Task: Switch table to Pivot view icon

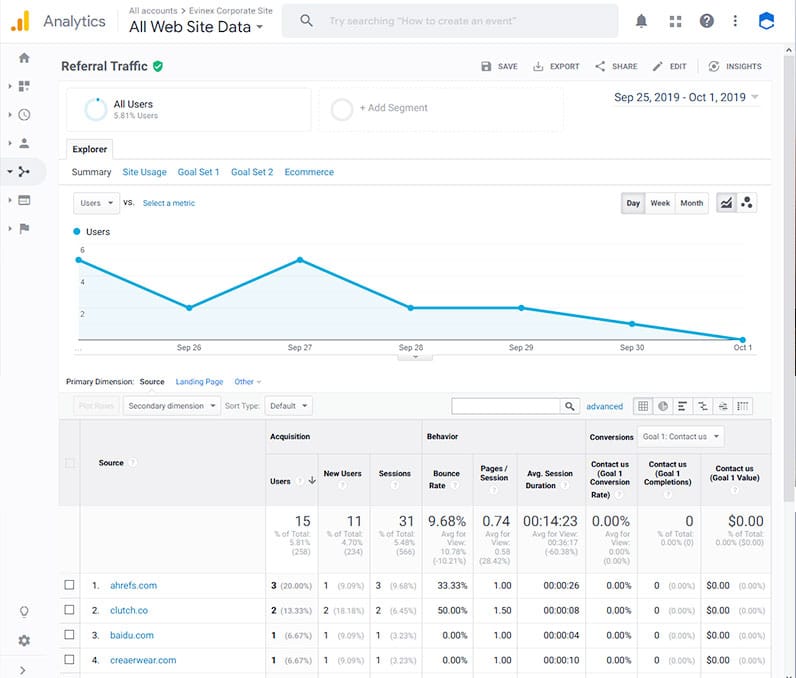Action: tap(743, 406)
